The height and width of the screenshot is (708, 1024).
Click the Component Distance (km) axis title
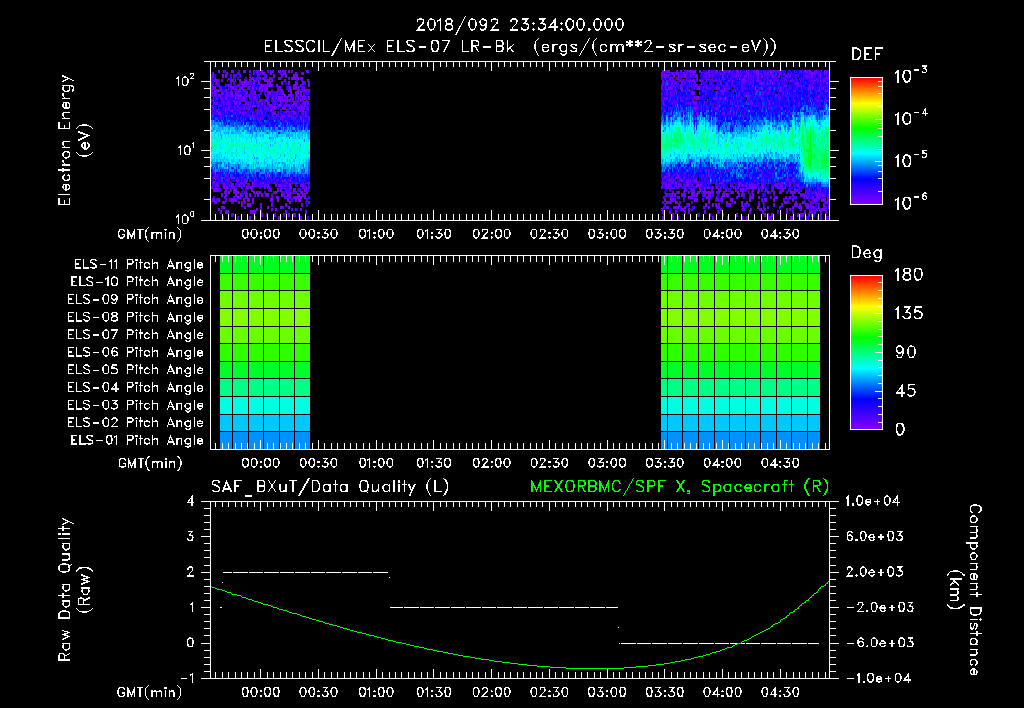[x=965, y=590]
